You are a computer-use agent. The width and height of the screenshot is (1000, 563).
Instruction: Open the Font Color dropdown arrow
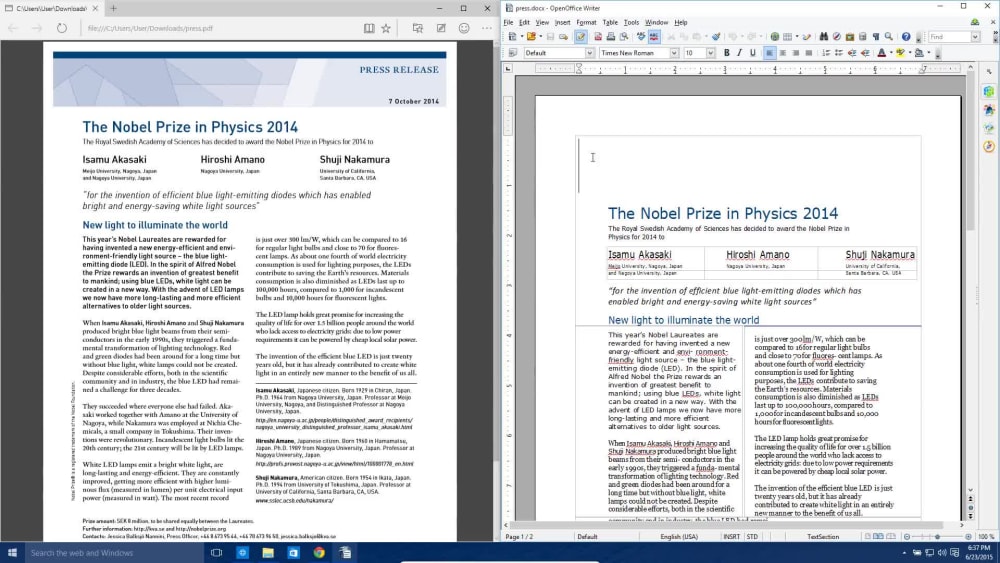892,52
